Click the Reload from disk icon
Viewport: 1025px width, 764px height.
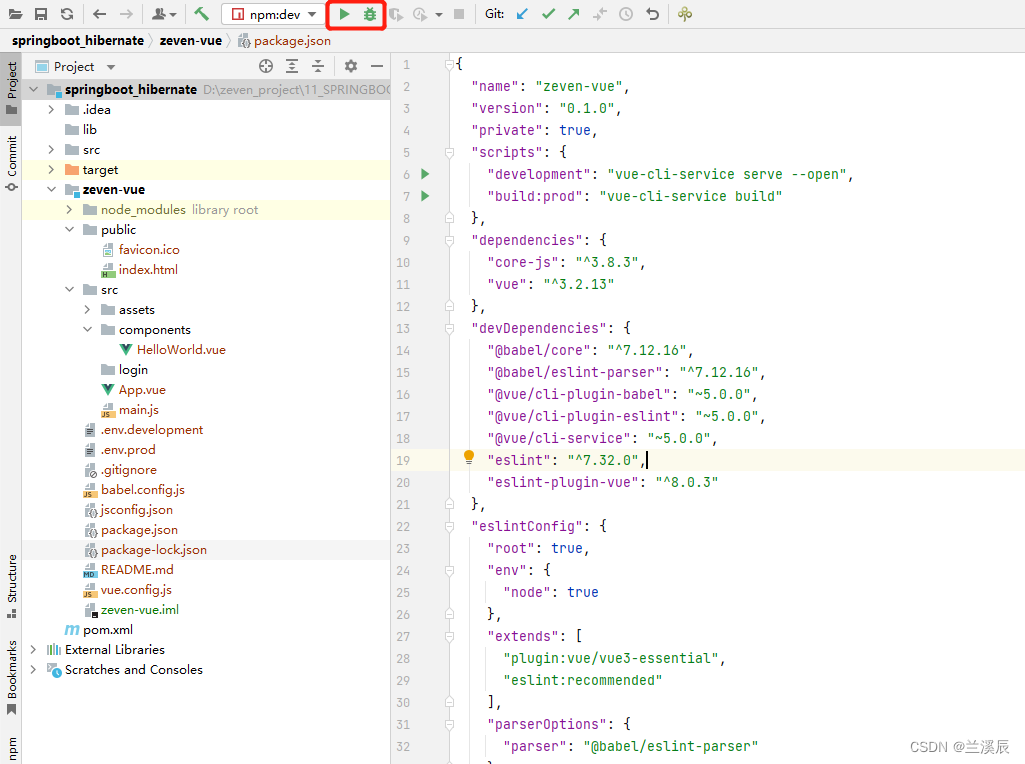[x=67, y=14]
